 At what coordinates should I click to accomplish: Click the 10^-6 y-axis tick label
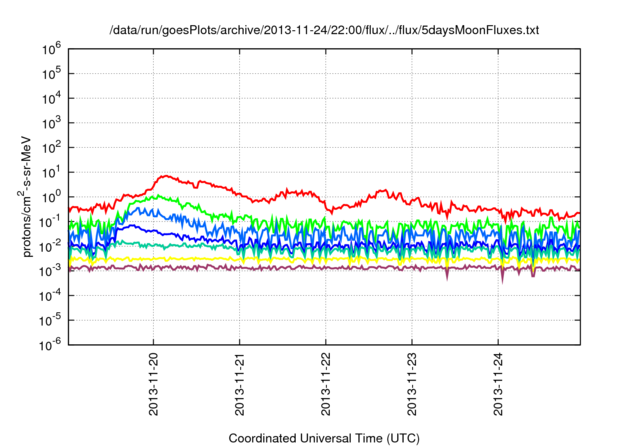click(x=51, y=345)
